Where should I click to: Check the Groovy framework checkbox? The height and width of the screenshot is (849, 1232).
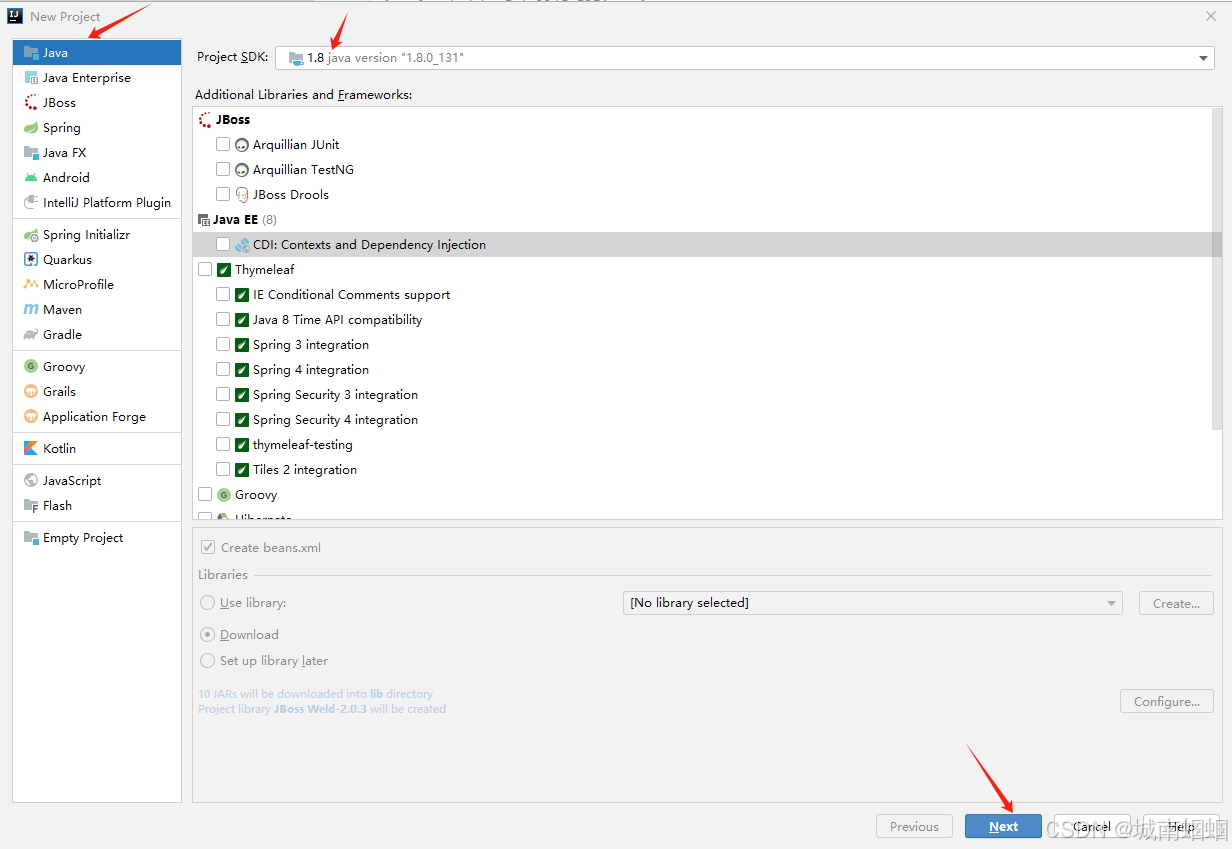[x=205, y=494]
